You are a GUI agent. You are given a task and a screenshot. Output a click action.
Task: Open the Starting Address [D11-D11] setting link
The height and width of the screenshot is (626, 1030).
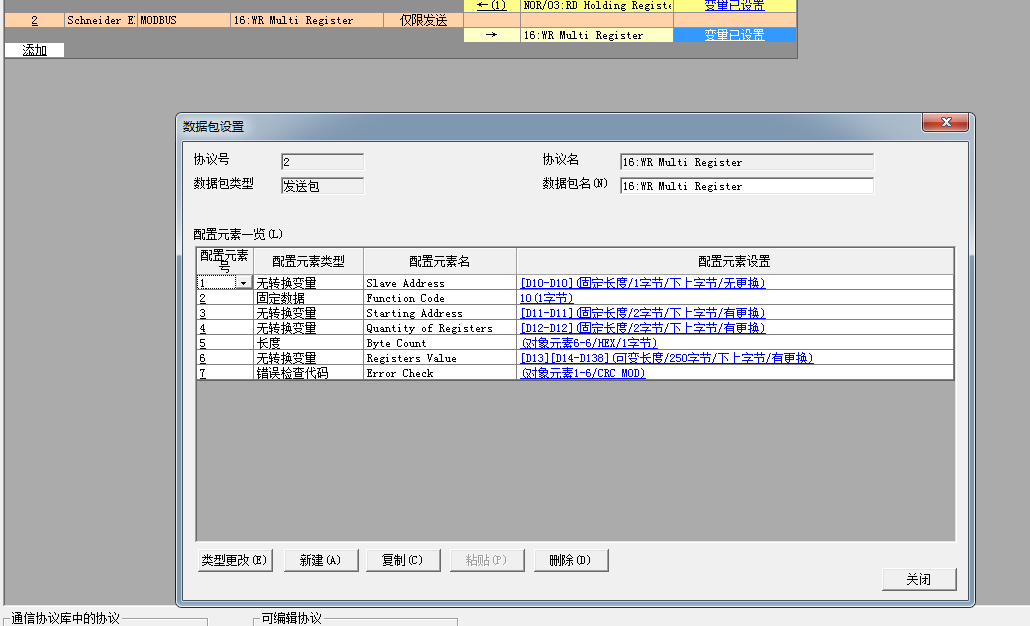pyautogui.click(x=642, y=313)
